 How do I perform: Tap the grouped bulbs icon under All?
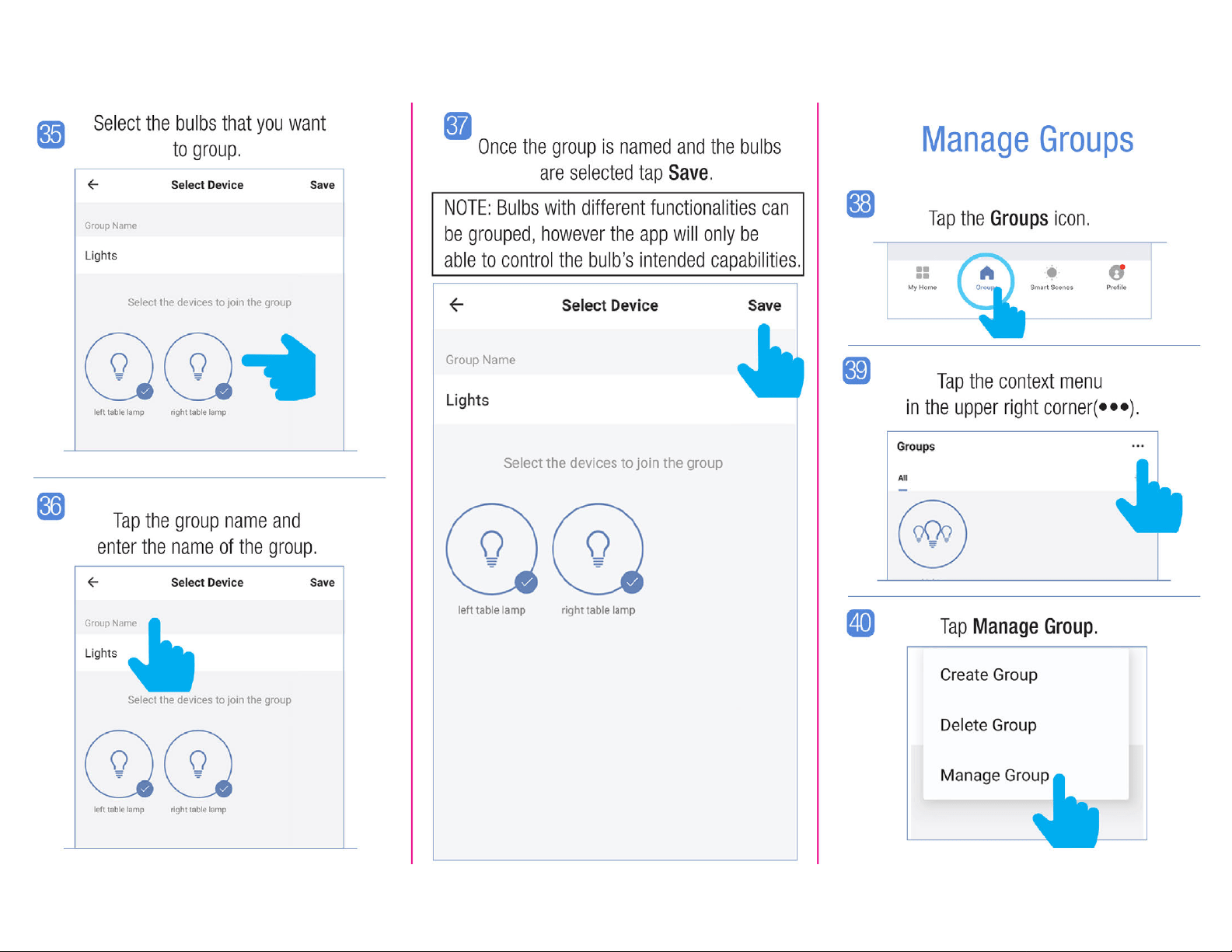click(x=933, y=534)
